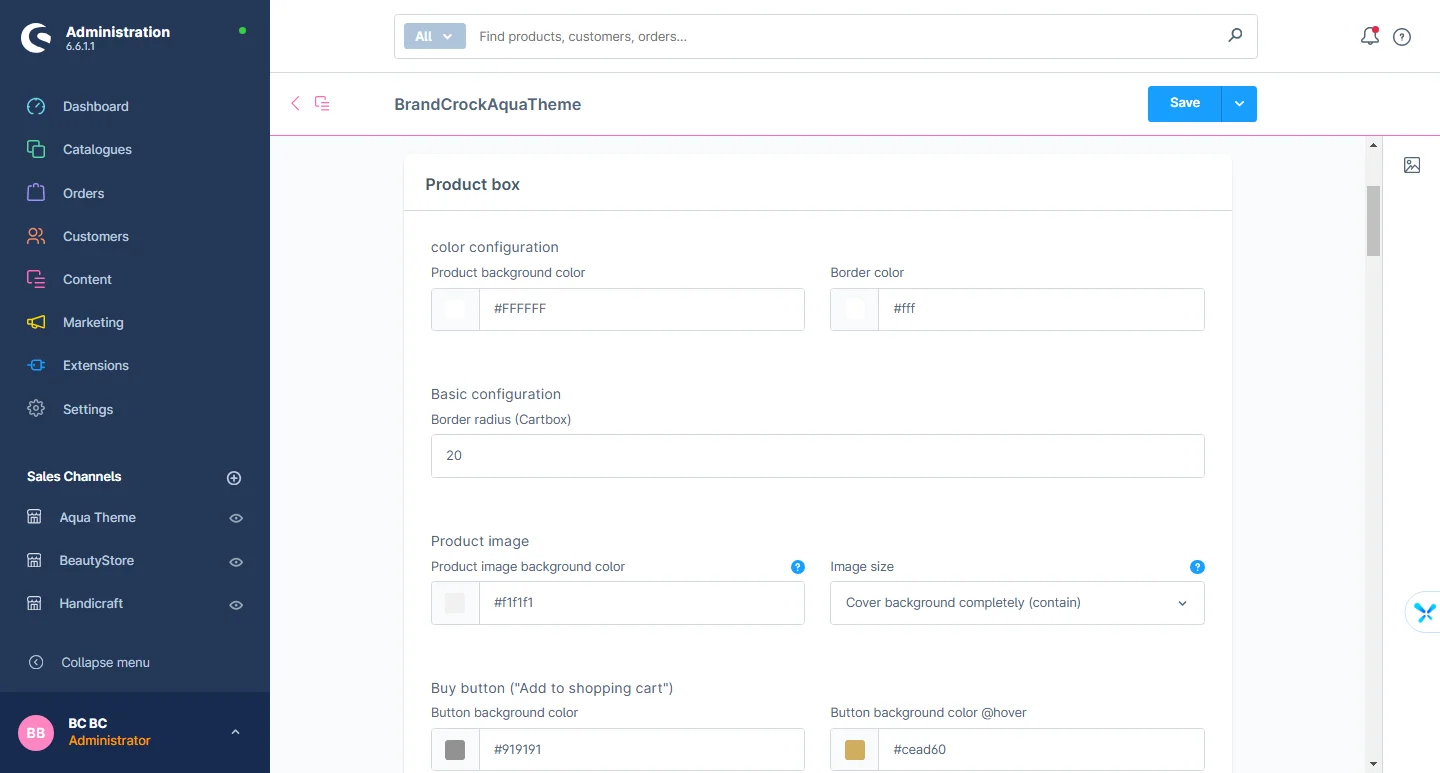
Task: Toggle visibility eye for Handicraft channel
Action: pyautogui.click(x=236, y=605)
